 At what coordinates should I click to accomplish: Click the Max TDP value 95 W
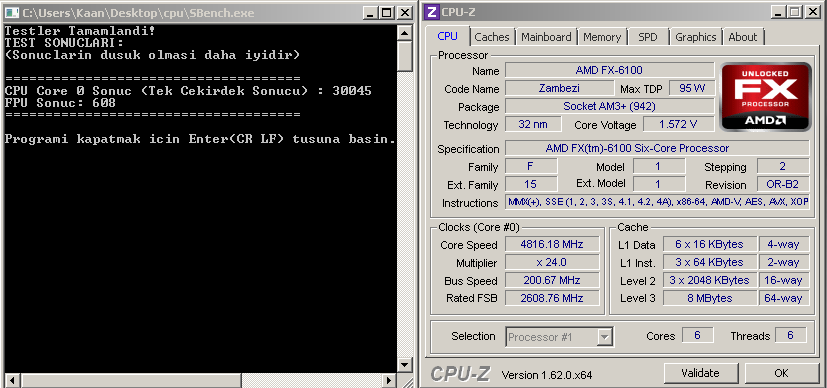(692, 88)
